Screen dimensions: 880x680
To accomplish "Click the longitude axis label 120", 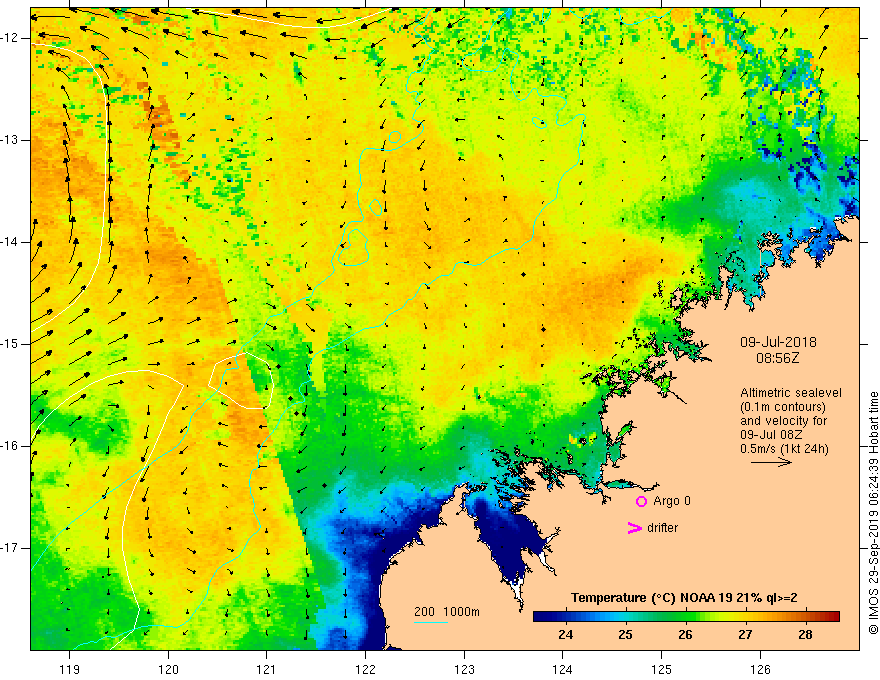I will (168, 669).
